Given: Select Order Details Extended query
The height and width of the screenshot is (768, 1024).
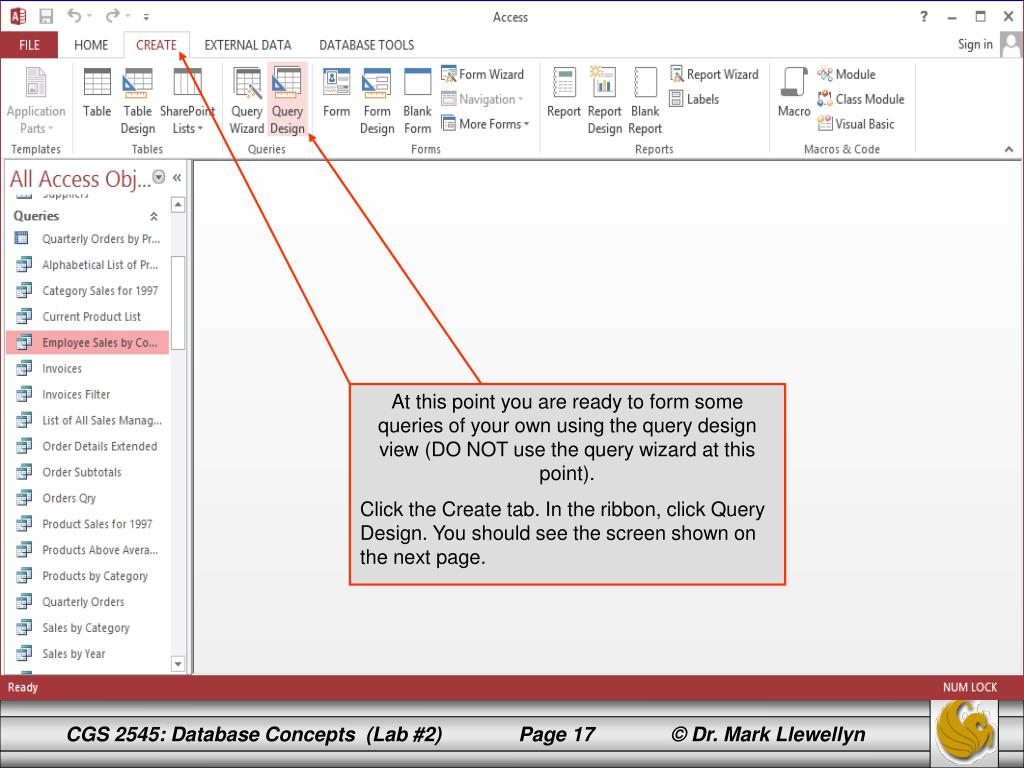Looking at the screenshot, I should pyautogui.click(x=88, y=446).
